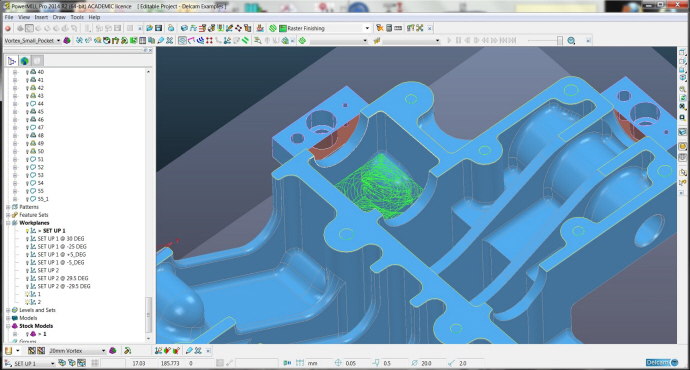Click the save project floppy icon
Image resolution: width=690 pixels, height=370 pixels.
[158, 28]
